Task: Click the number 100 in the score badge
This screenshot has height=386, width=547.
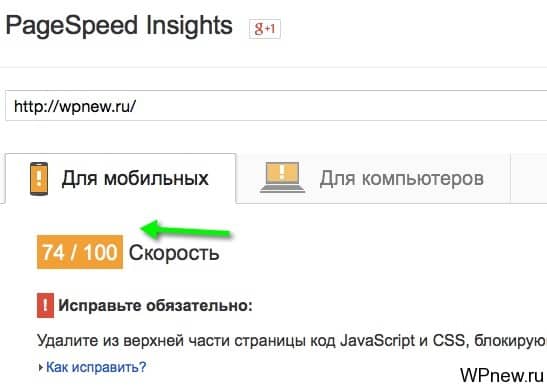Action: [100, 252]
